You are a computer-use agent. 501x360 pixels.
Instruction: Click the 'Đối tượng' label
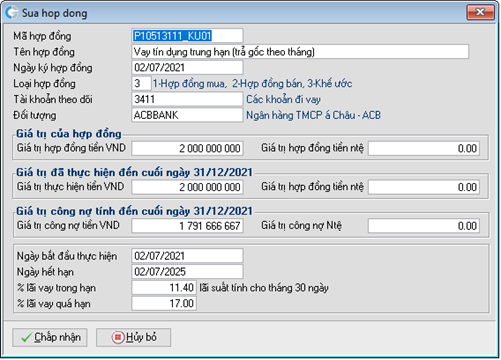(35, 115)
